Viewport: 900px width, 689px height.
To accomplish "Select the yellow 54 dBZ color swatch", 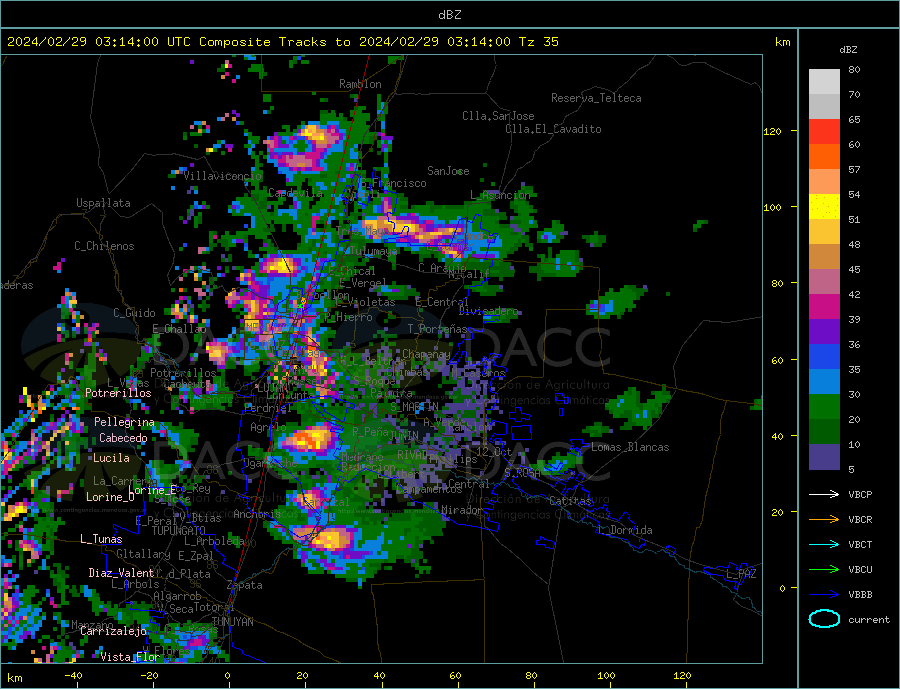I will point(824,207).
